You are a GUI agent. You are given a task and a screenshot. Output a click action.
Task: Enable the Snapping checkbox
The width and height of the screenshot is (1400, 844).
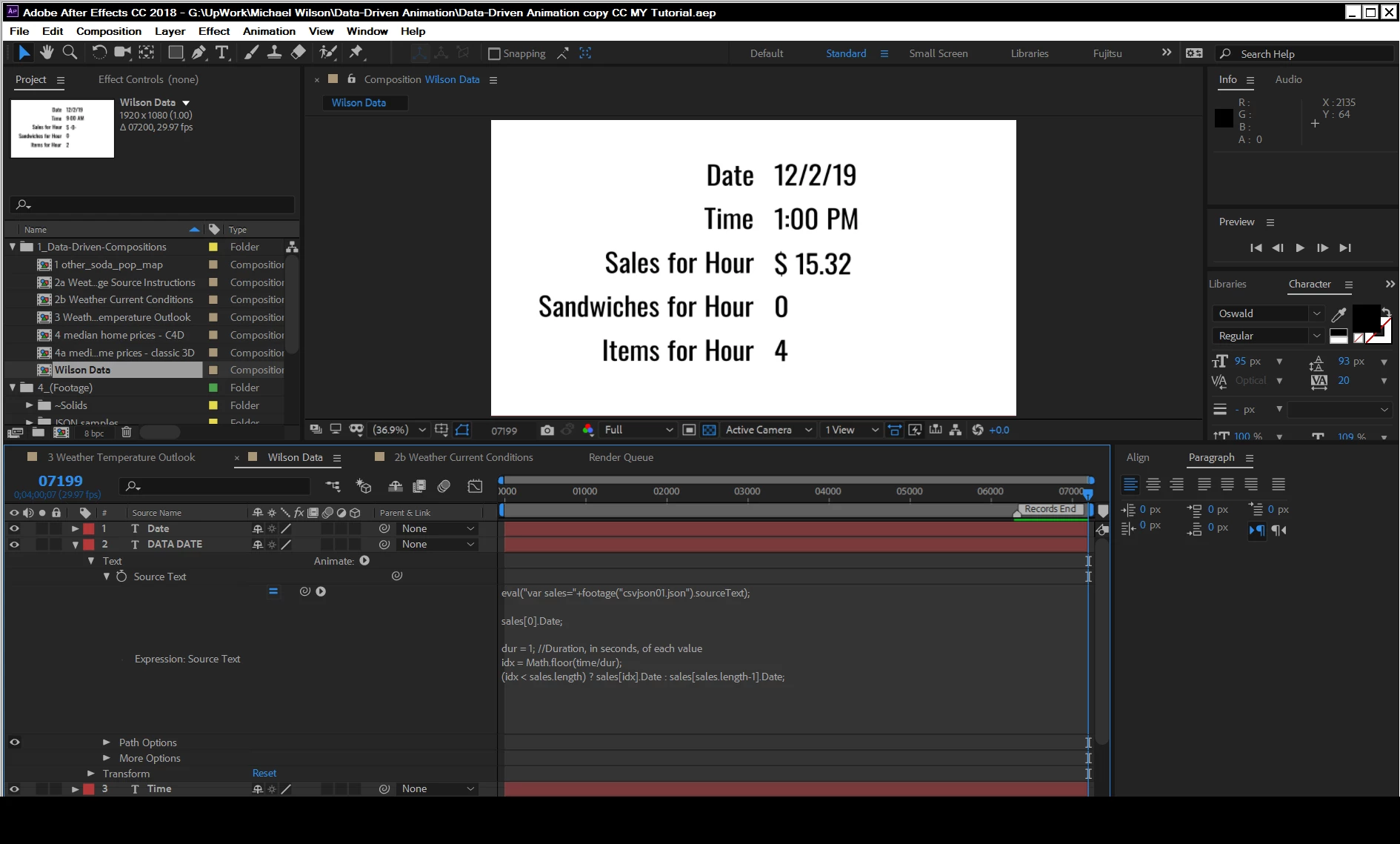tap(494, 53)
